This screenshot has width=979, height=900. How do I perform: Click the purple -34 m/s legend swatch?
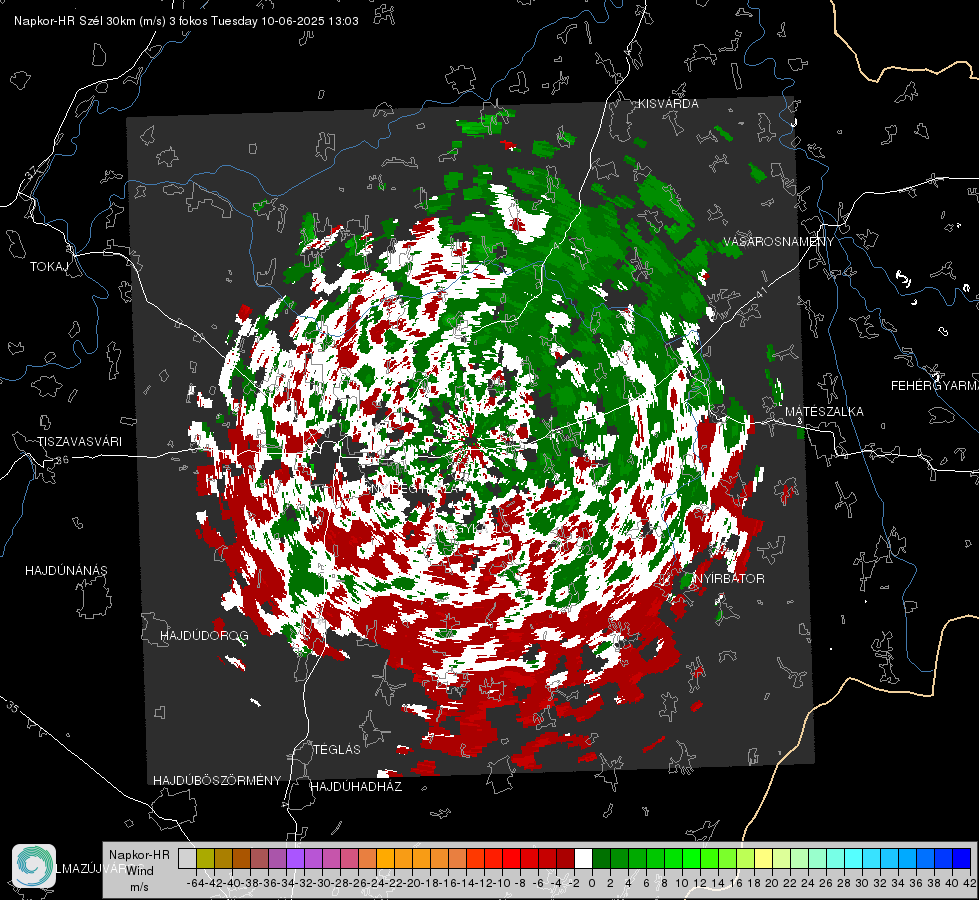tap(295, 859)
